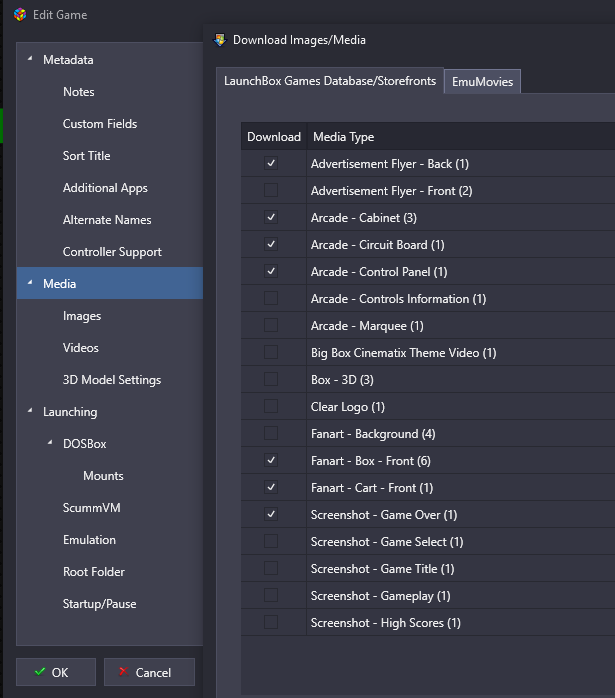The height and width of the screenshot is (698, 615).
Task: Disable Screenshot - Game Over download
Action: [271, 515]
